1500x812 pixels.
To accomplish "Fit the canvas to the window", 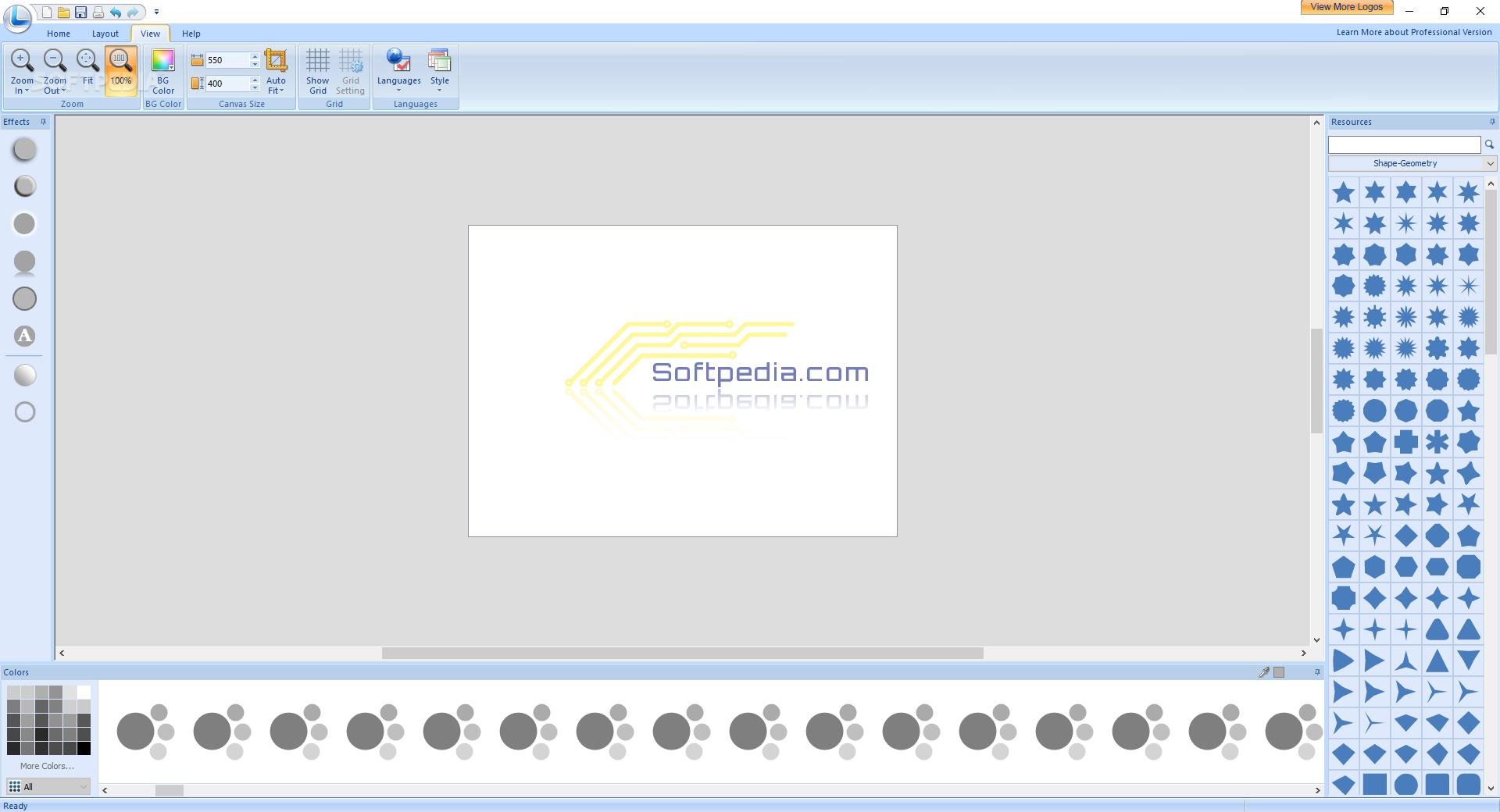I will click(x=87, y=70).
